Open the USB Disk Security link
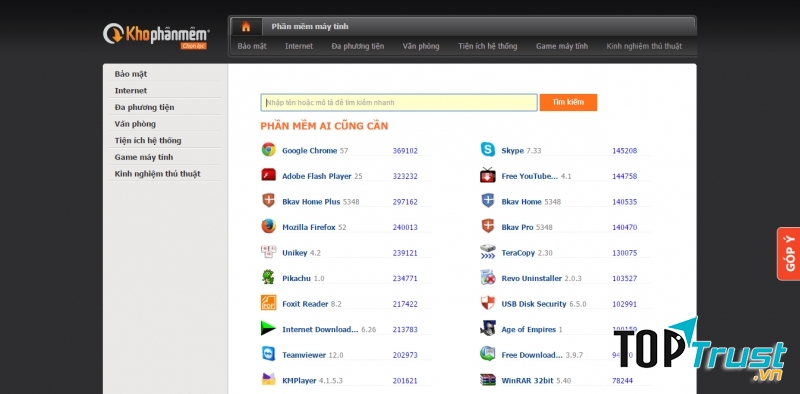 coord(534,304)
